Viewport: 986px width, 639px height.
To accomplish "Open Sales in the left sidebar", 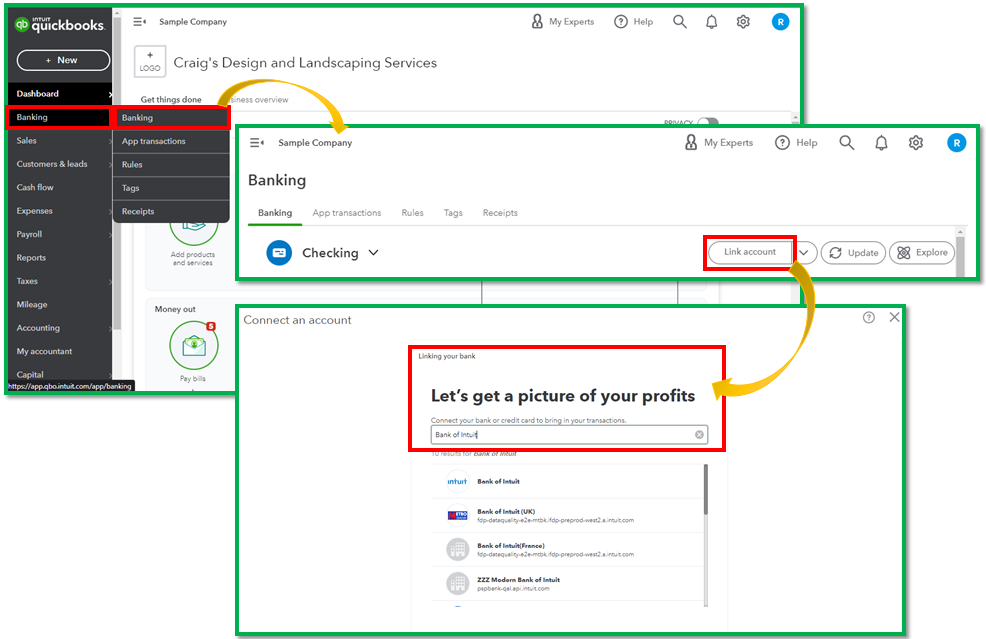I will pos(60,141).
